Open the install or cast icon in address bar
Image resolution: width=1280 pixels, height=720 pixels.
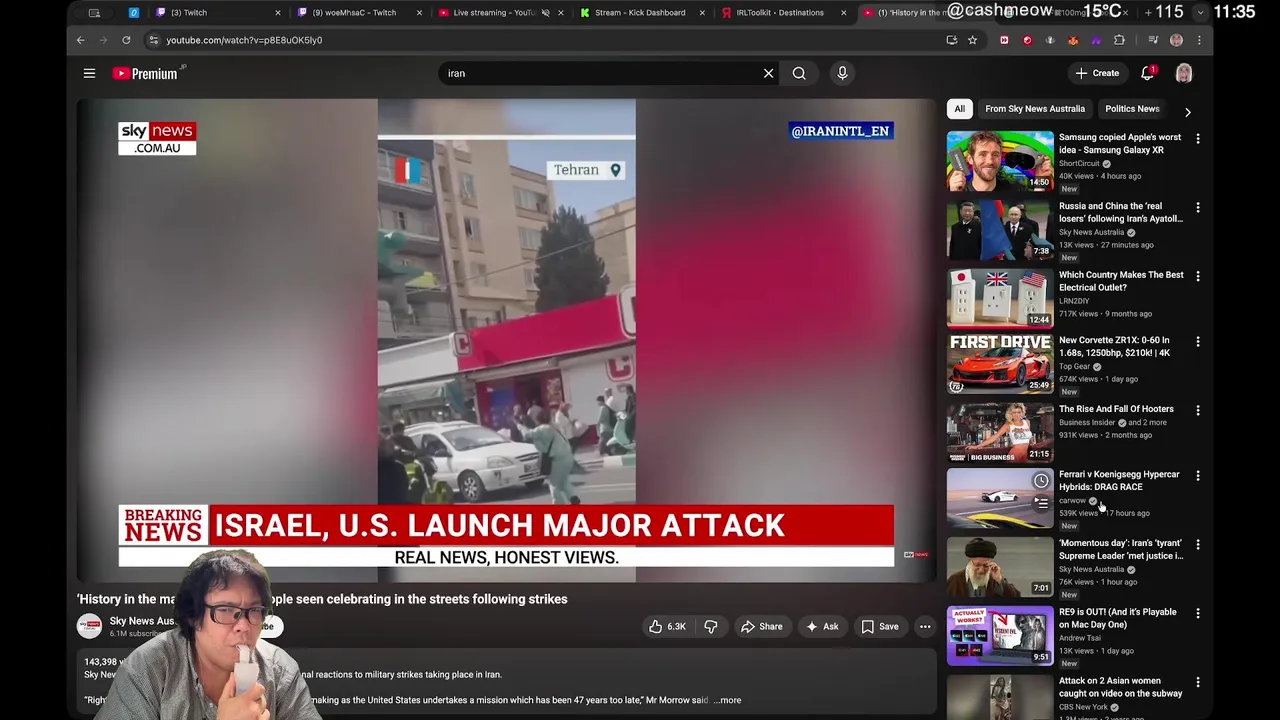[x=951, y=40]
